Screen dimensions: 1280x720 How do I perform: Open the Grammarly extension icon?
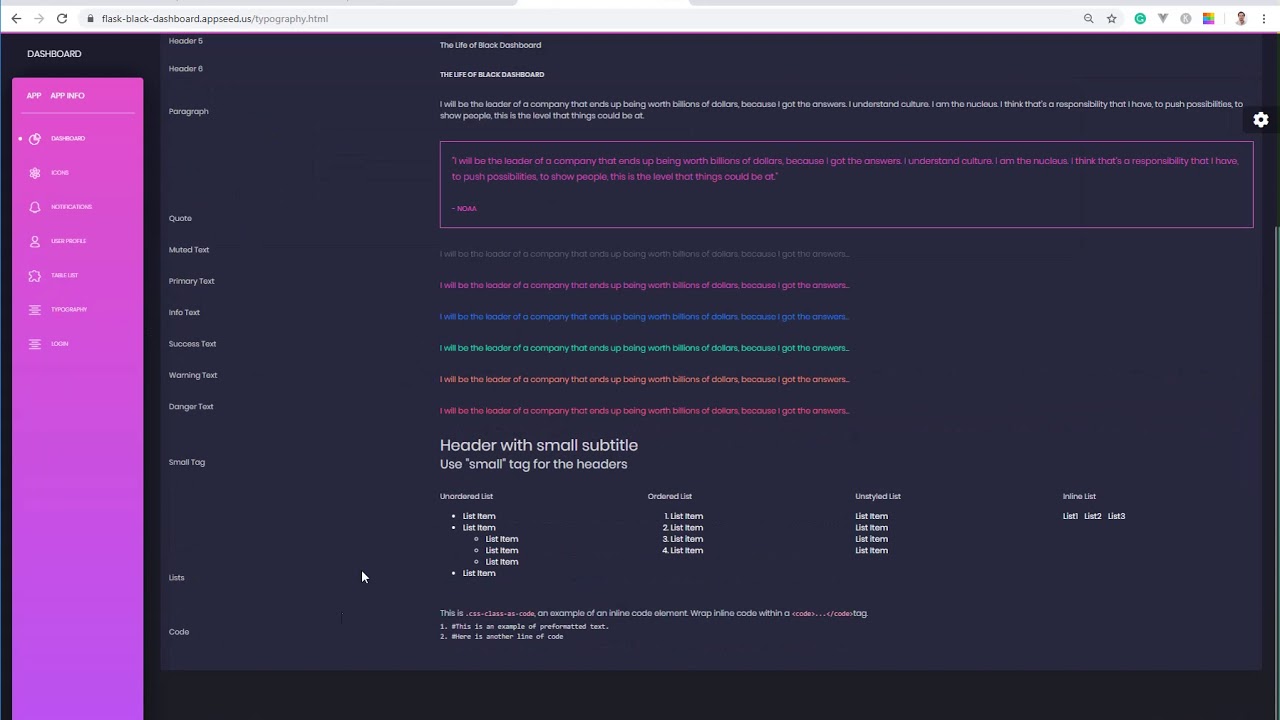(1140, 18)
